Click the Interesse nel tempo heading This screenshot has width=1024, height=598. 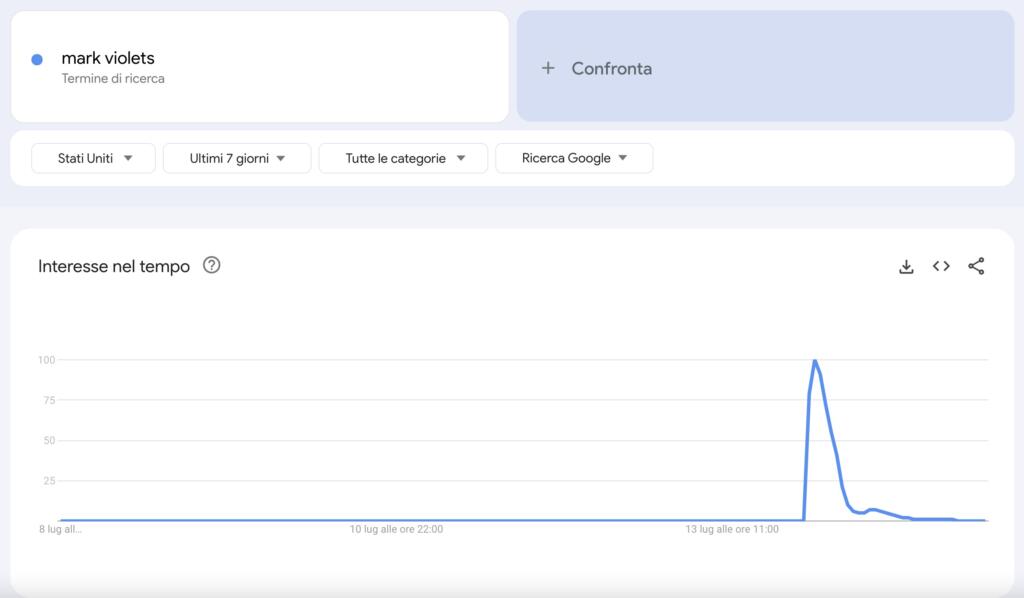coord(114,266)
